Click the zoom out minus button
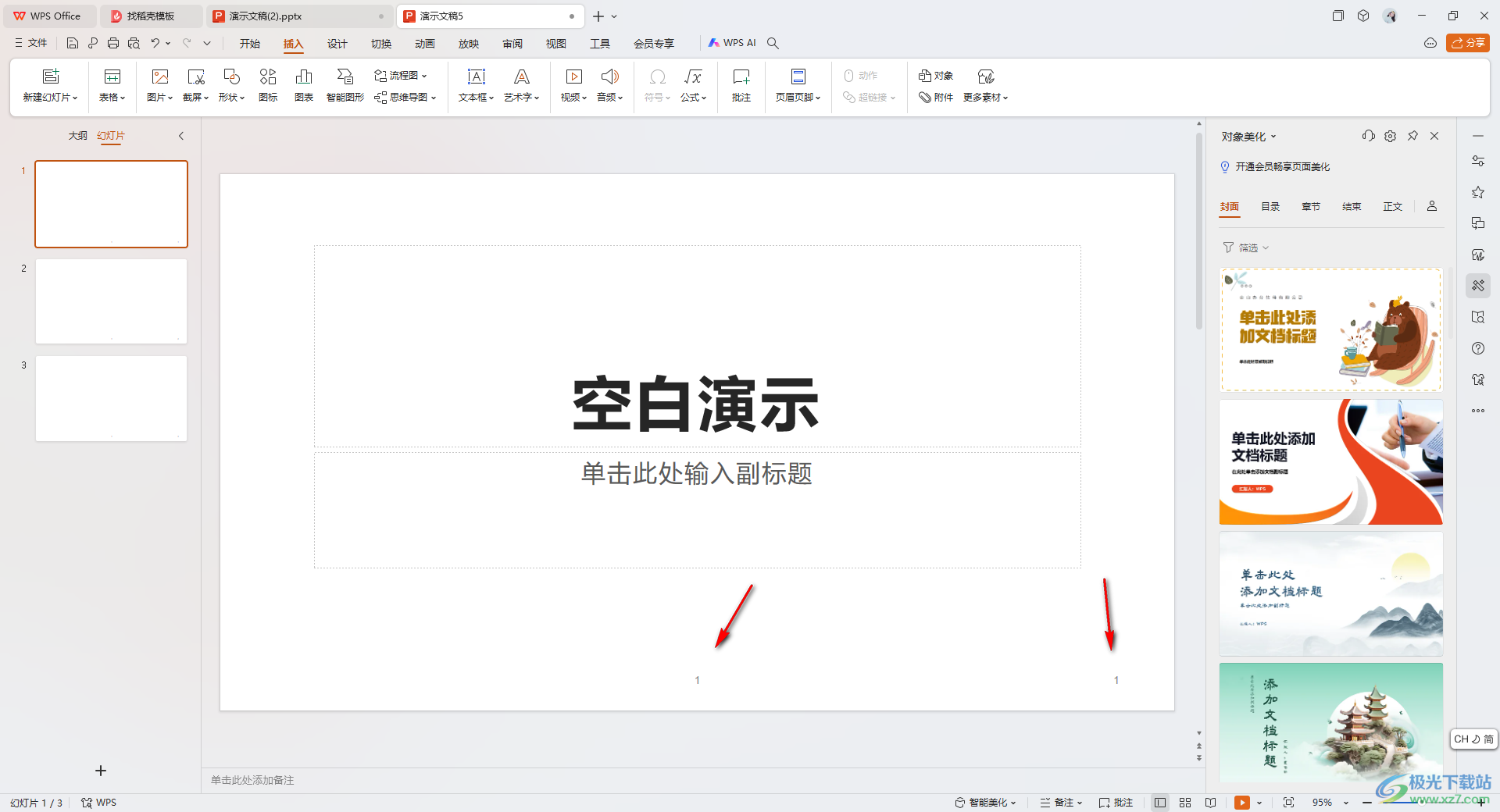The image size is (1500, 812). 1367,803
